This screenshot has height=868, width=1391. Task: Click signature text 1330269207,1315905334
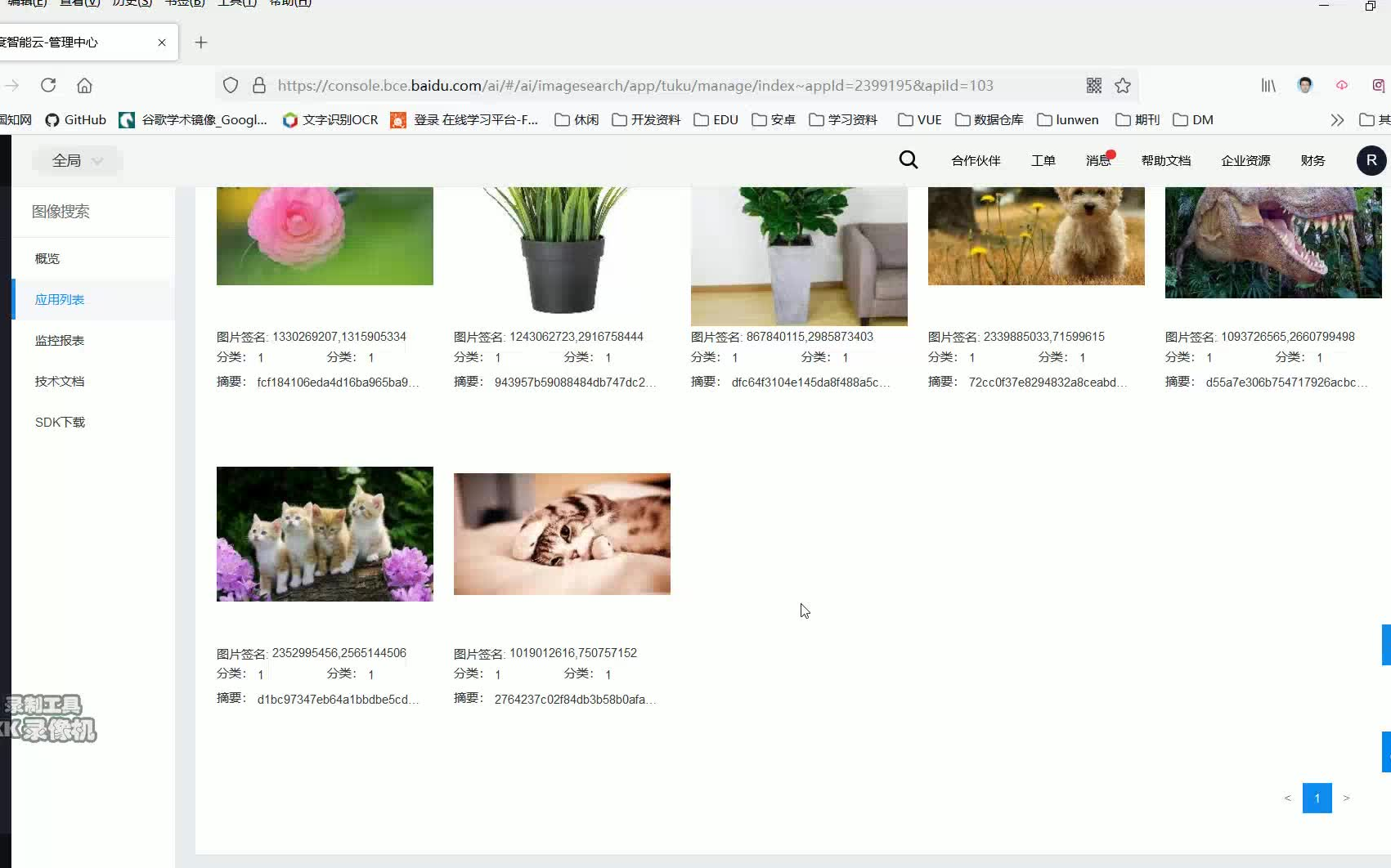(339, 337)
